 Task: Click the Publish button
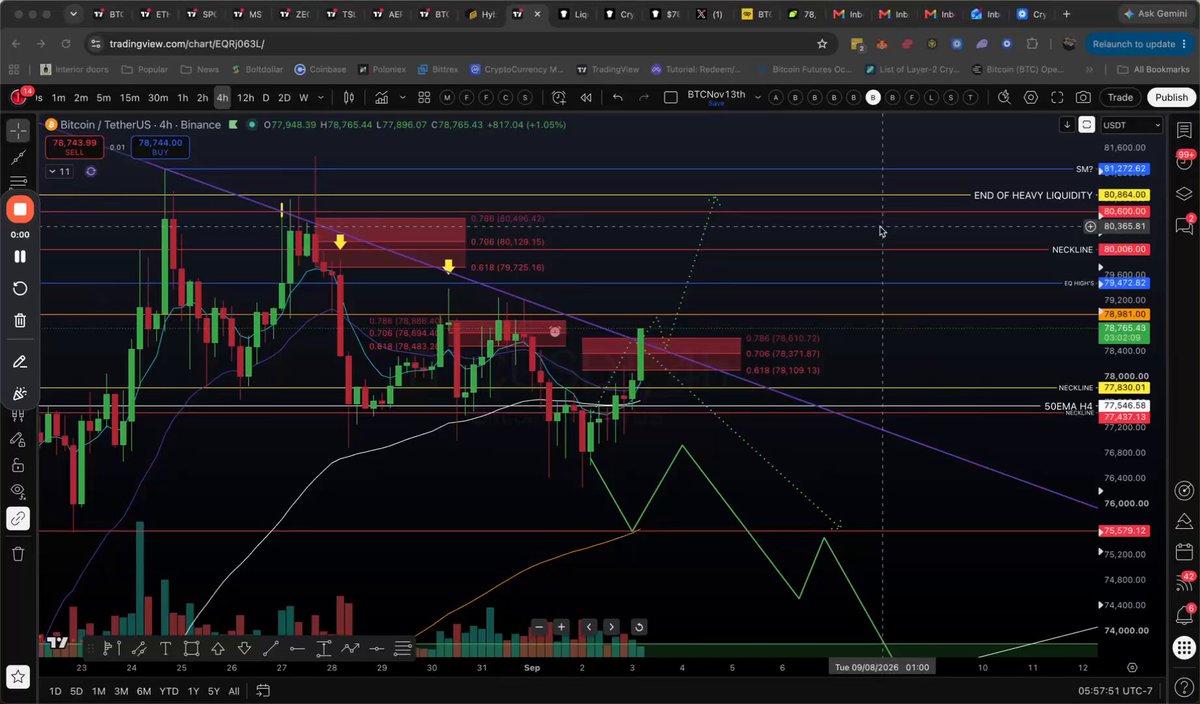pyautogui.click(x=1171, y=97)
